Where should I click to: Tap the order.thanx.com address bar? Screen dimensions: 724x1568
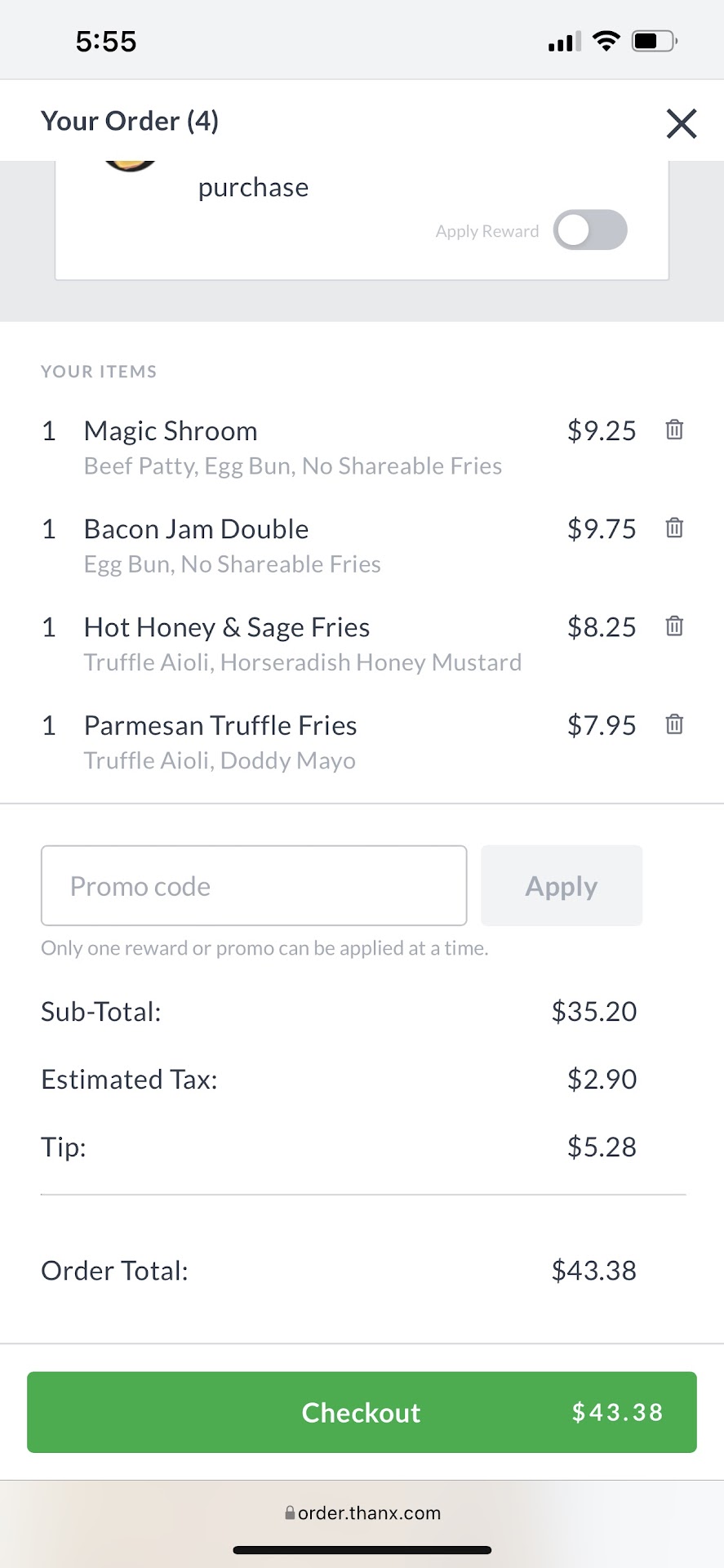369,1513
